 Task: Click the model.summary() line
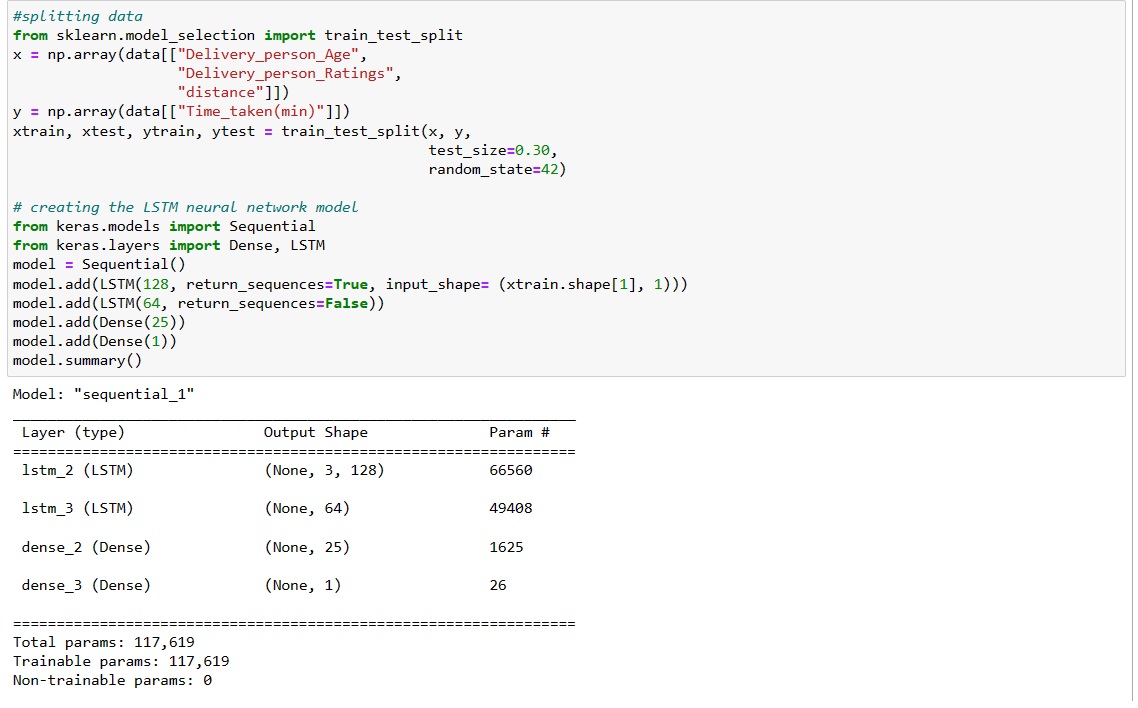coord(78,361)
